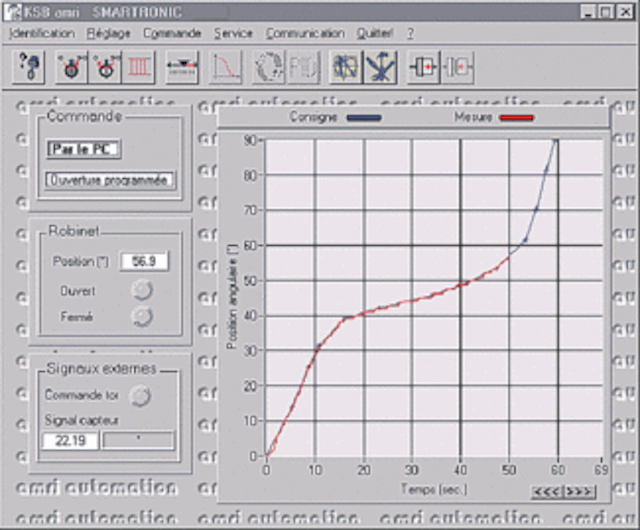Open the Communication menu
The image size is (640, 530).
(305, 33)
